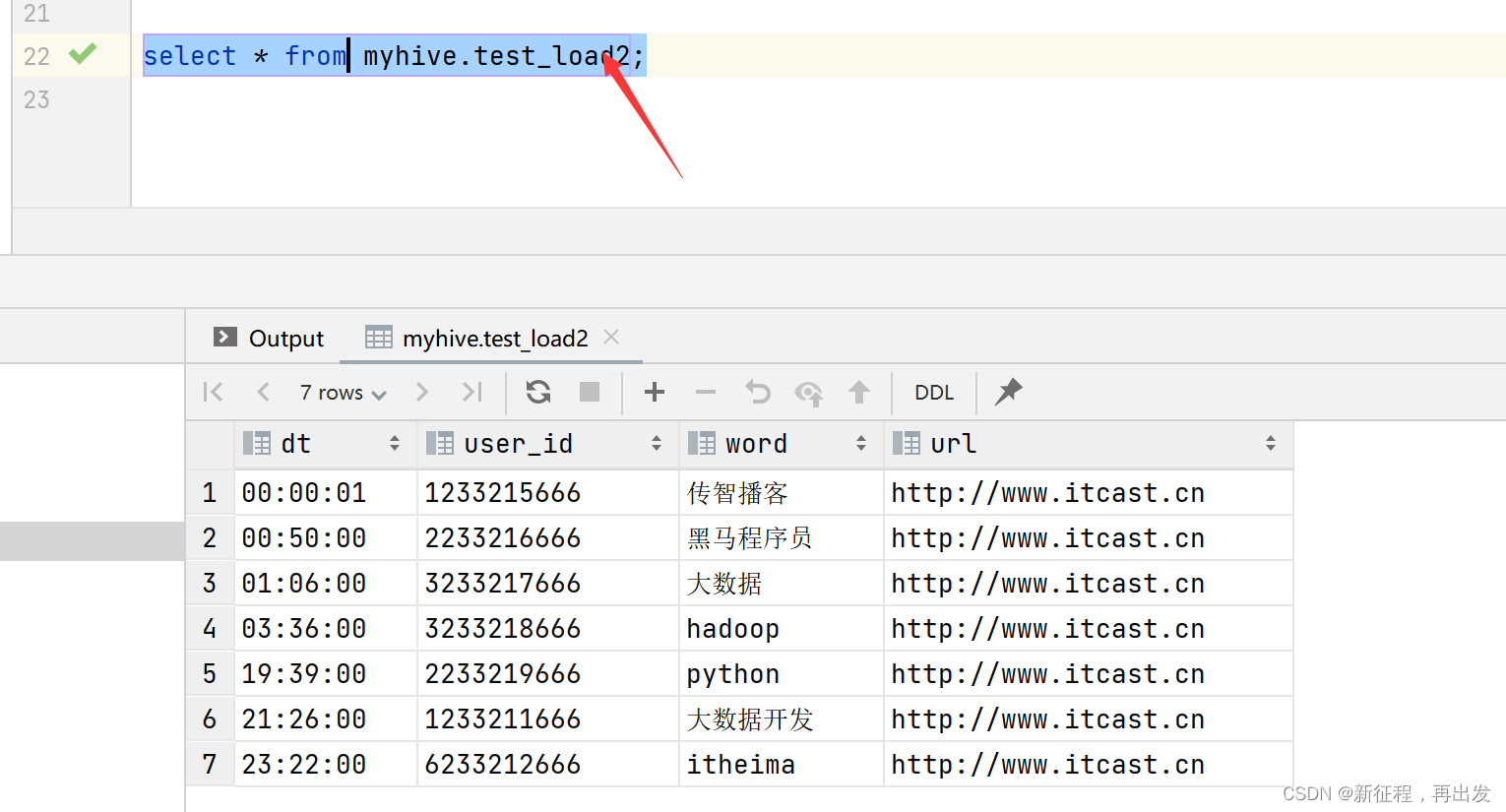Submit changes with up arrow icon
Screen dimensions: 1506x812
pyautogui.click(x=859, y=392)
